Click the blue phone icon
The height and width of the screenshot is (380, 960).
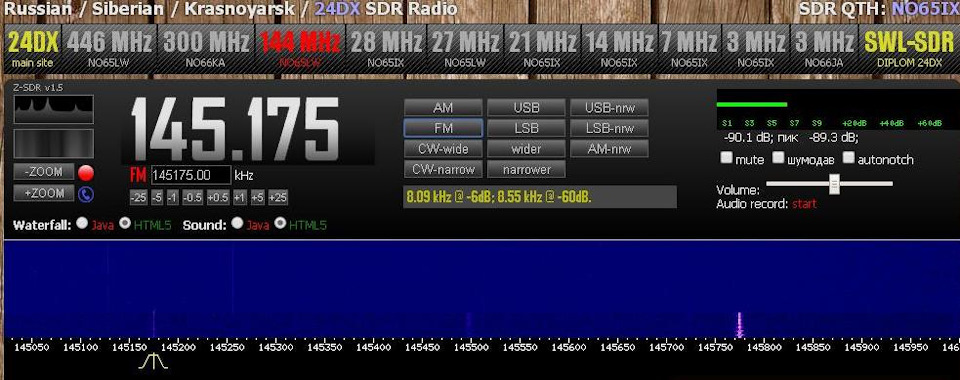(86, 194)
